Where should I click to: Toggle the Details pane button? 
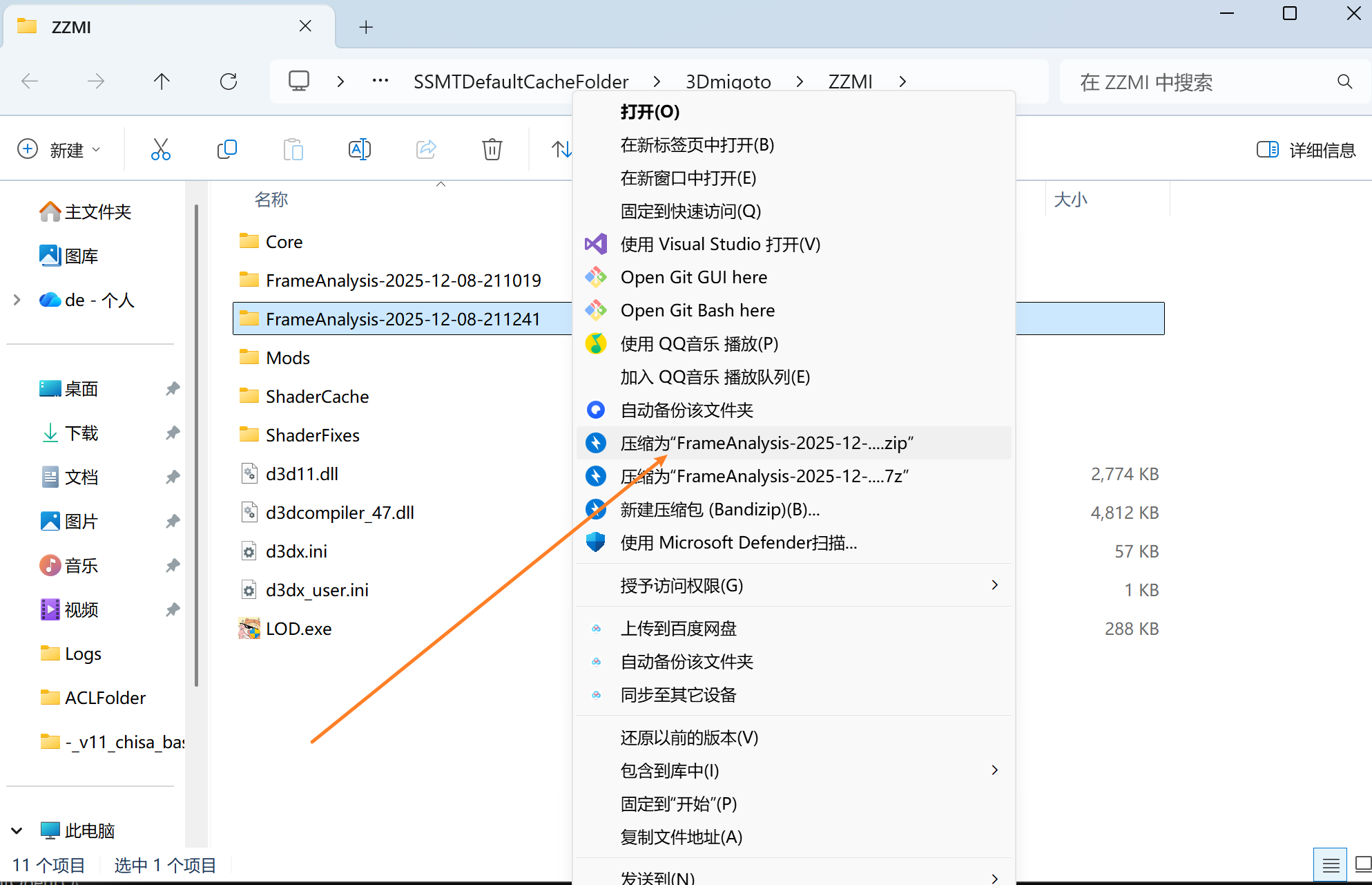(1306, 149)
